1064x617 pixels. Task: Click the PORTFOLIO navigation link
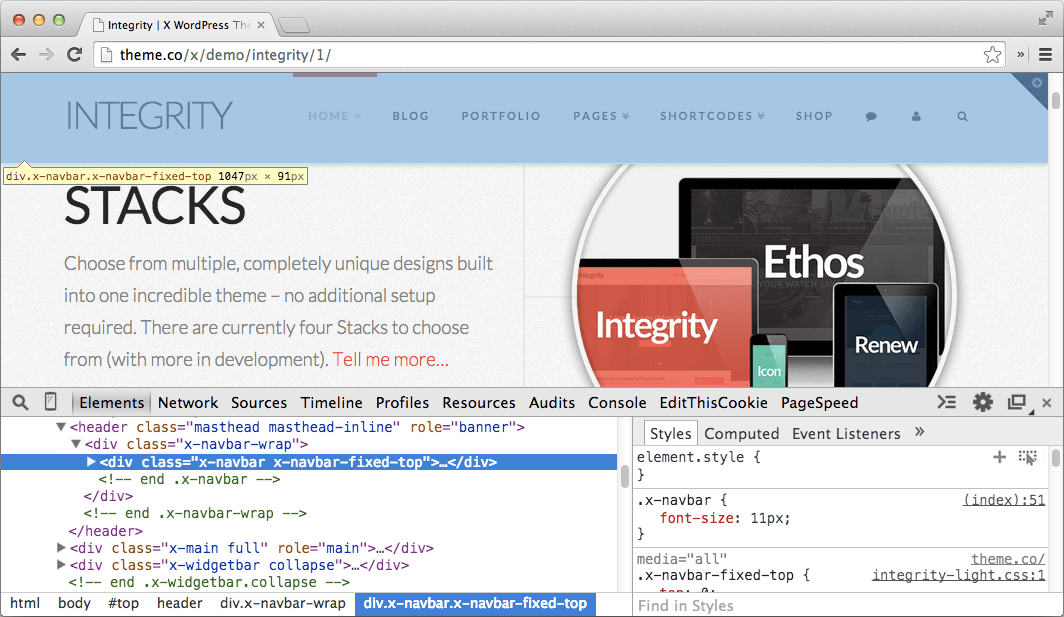pyautogui.click(x=501, y=116)
